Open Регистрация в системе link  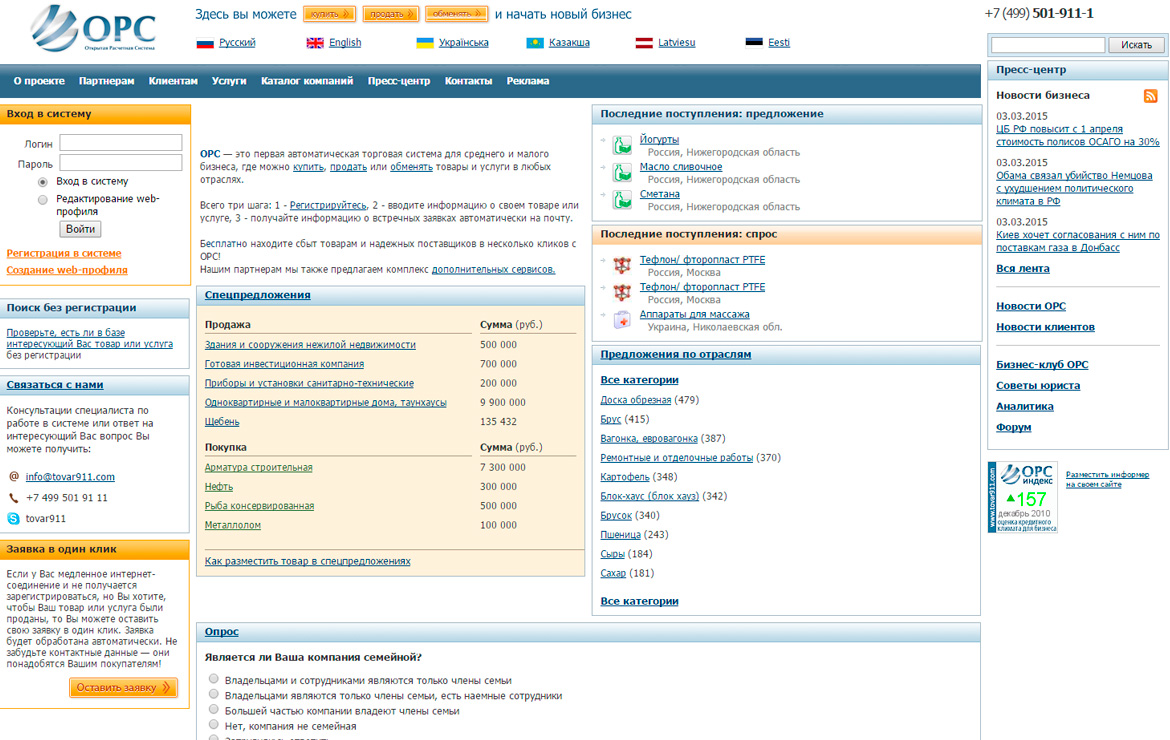[x=64, y=254]
